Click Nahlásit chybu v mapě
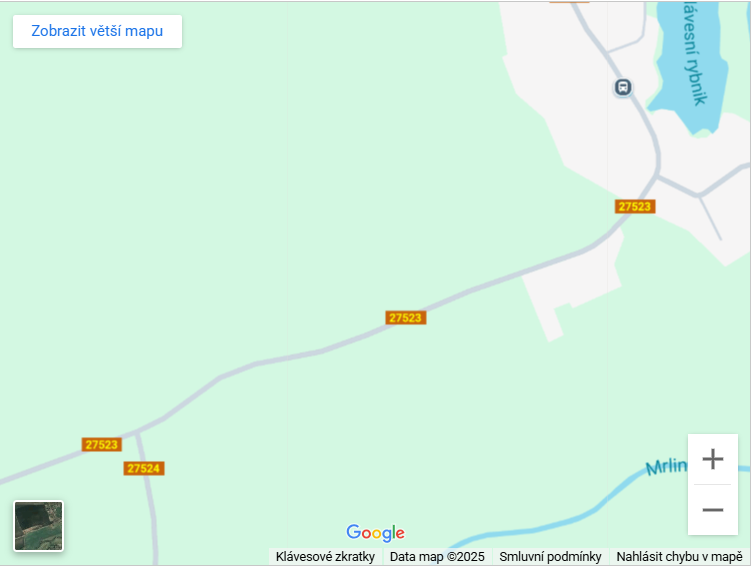The height and width of the screenshot is (566, 751). coord(679,556)
